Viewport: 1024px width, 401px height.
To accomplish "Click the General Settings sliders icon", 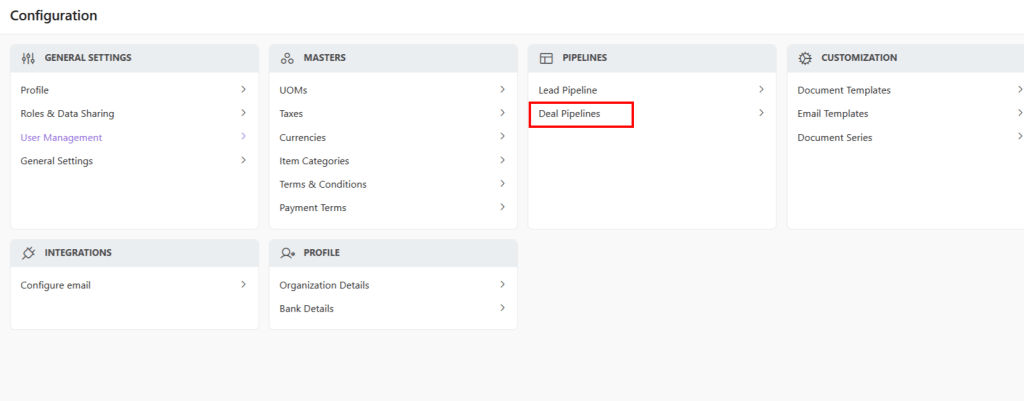I will (28, 58).
